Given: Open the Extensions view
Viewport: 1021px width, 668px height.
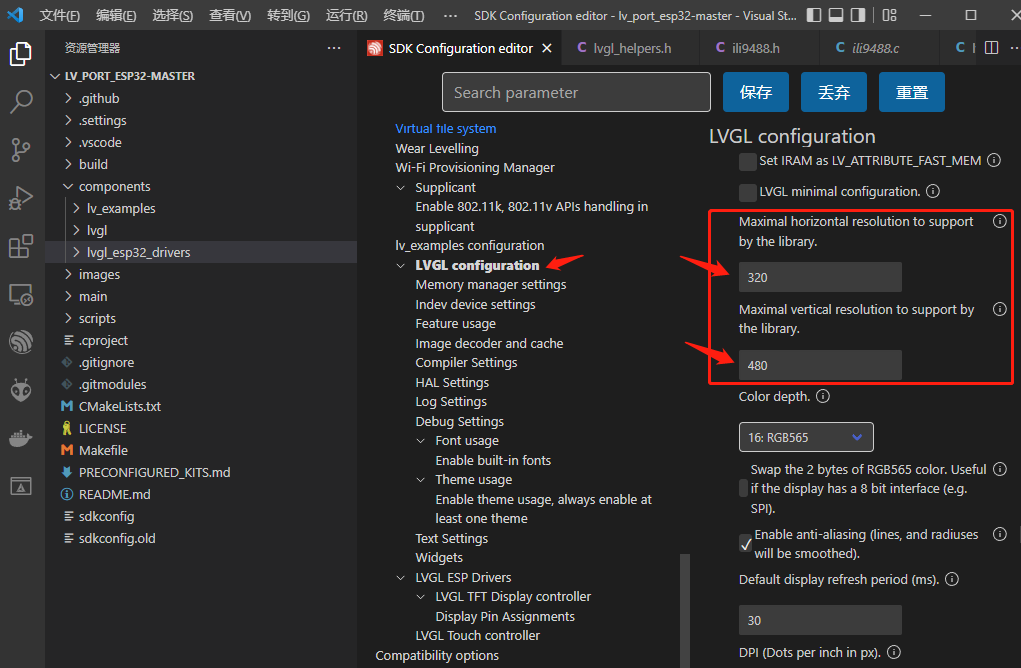Looking at the screenshot, I should tap(21, 246).
